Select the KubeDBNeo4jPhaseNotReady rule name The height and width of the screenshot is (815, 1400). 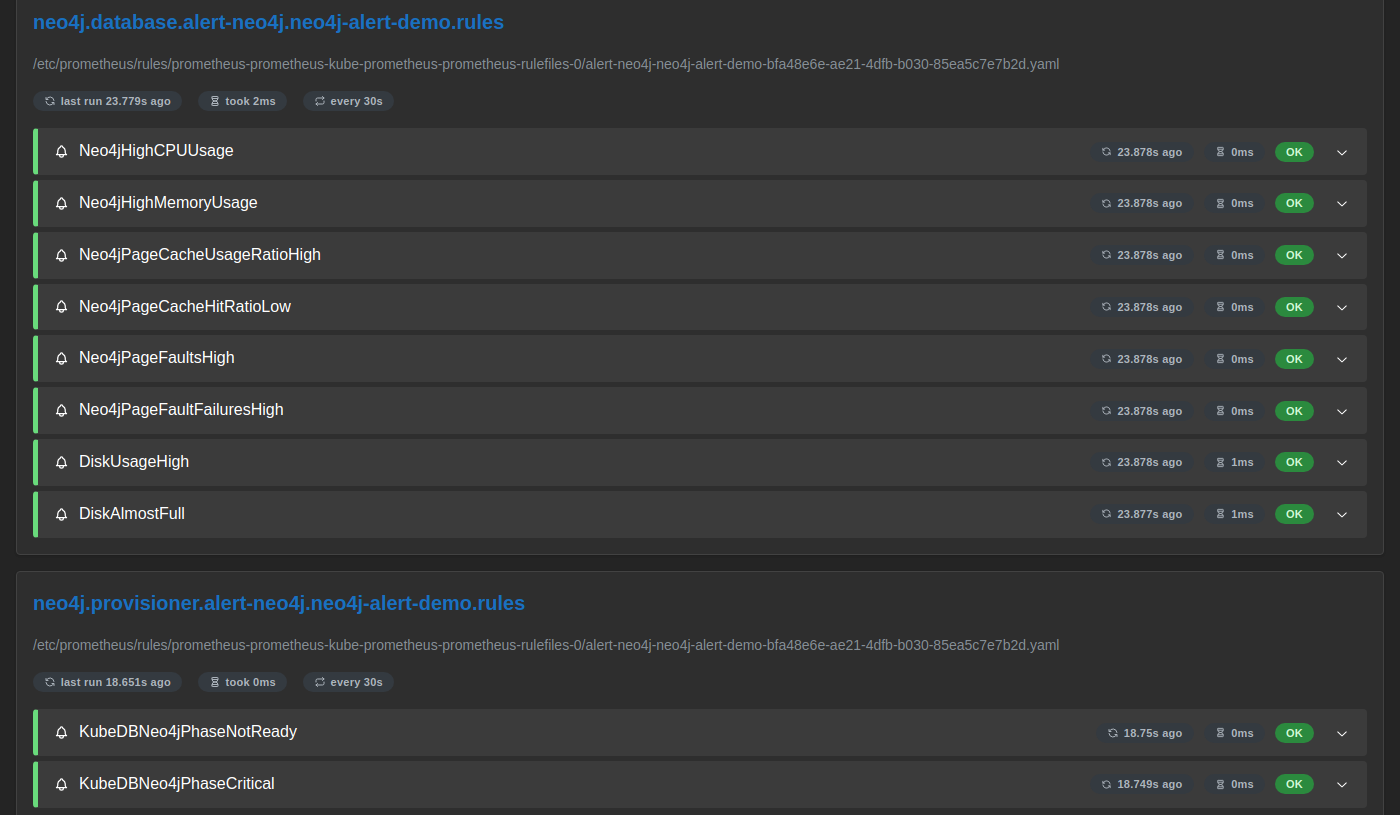(x=188, y=732)
